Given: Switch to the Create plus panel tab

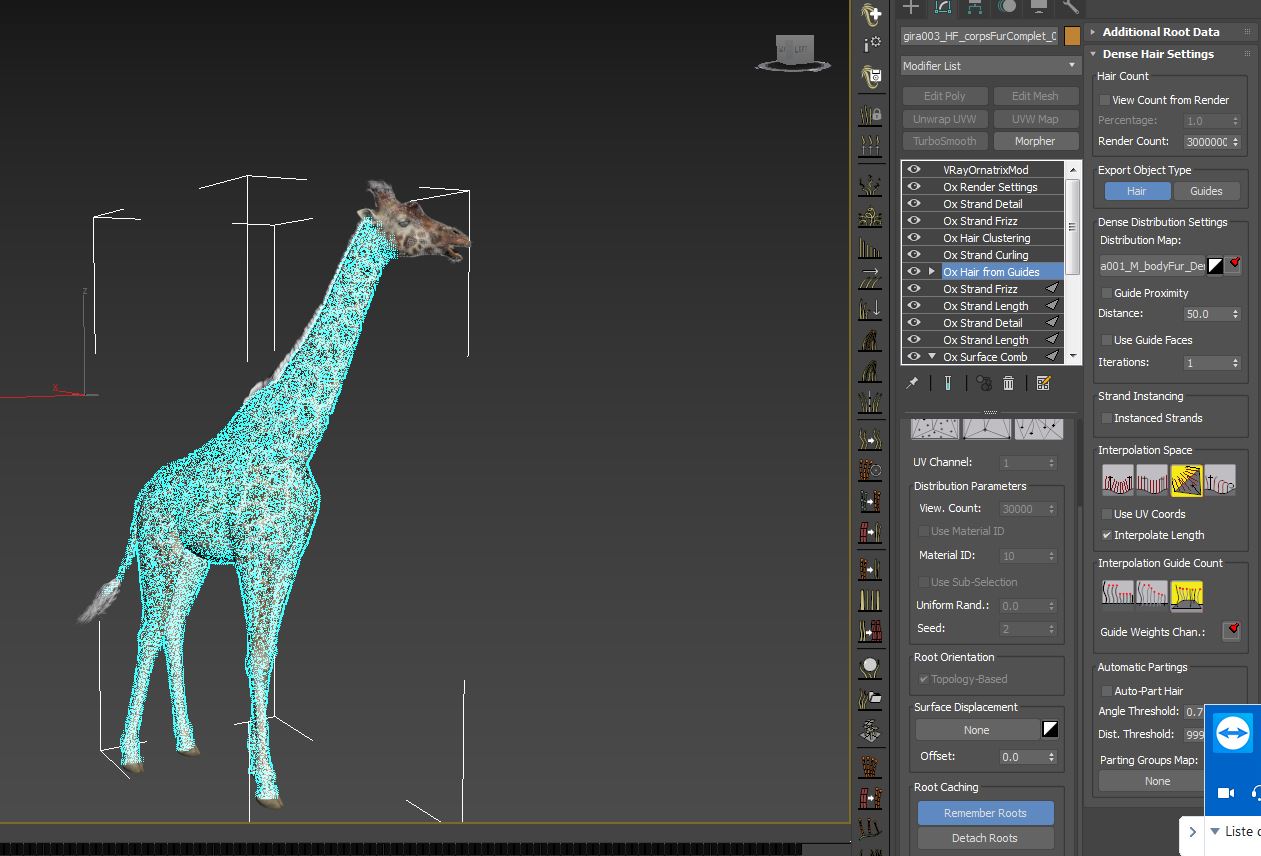Looking at the screenshot, I should coord(911,8).
